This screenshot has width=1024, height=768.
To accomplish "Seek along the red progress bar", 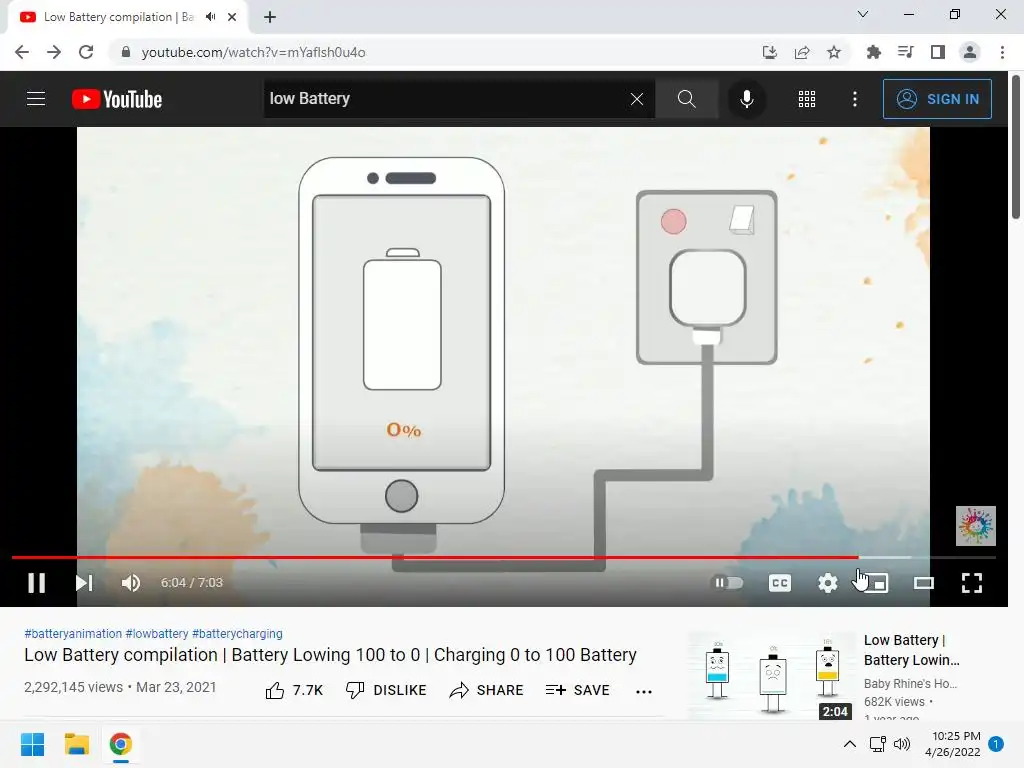I will click(504, 557).
